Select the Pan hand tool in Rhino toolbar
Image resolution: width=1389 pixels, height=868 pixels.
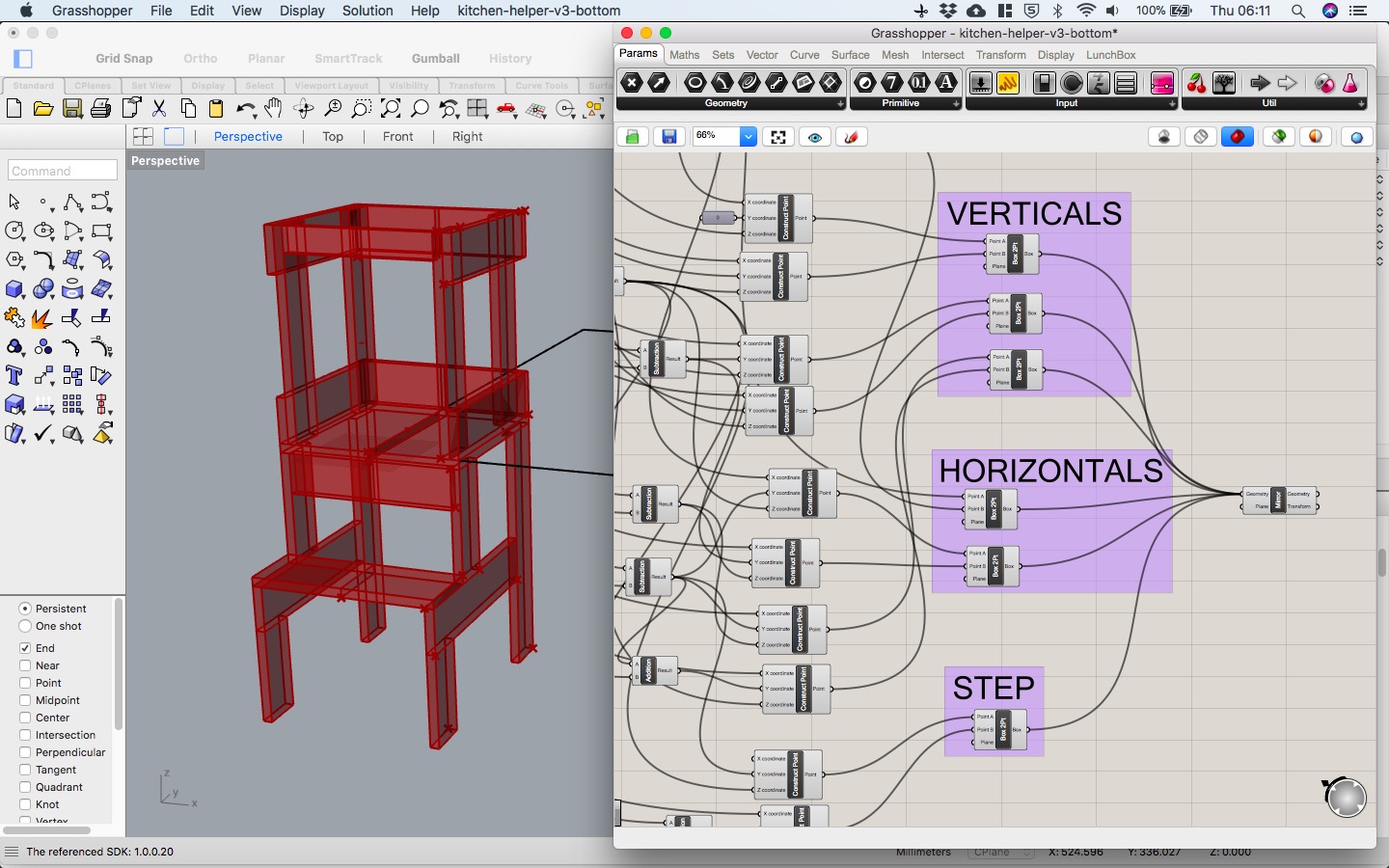click(275, 109)
